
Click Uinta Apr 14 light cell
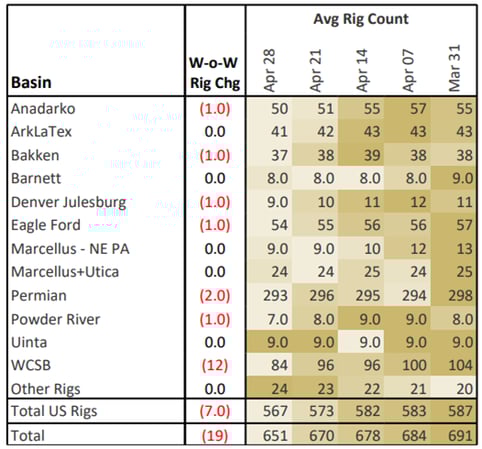point(361,342)
